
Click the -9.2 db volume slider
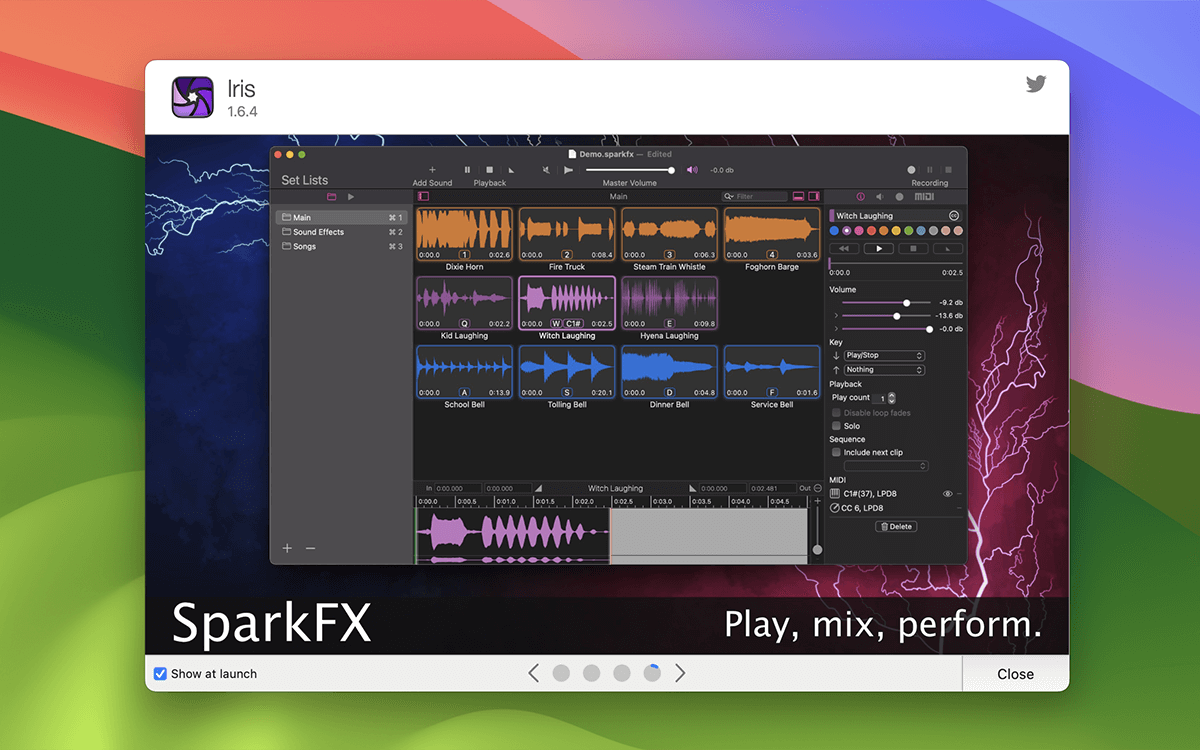click(x=888, y=302)
